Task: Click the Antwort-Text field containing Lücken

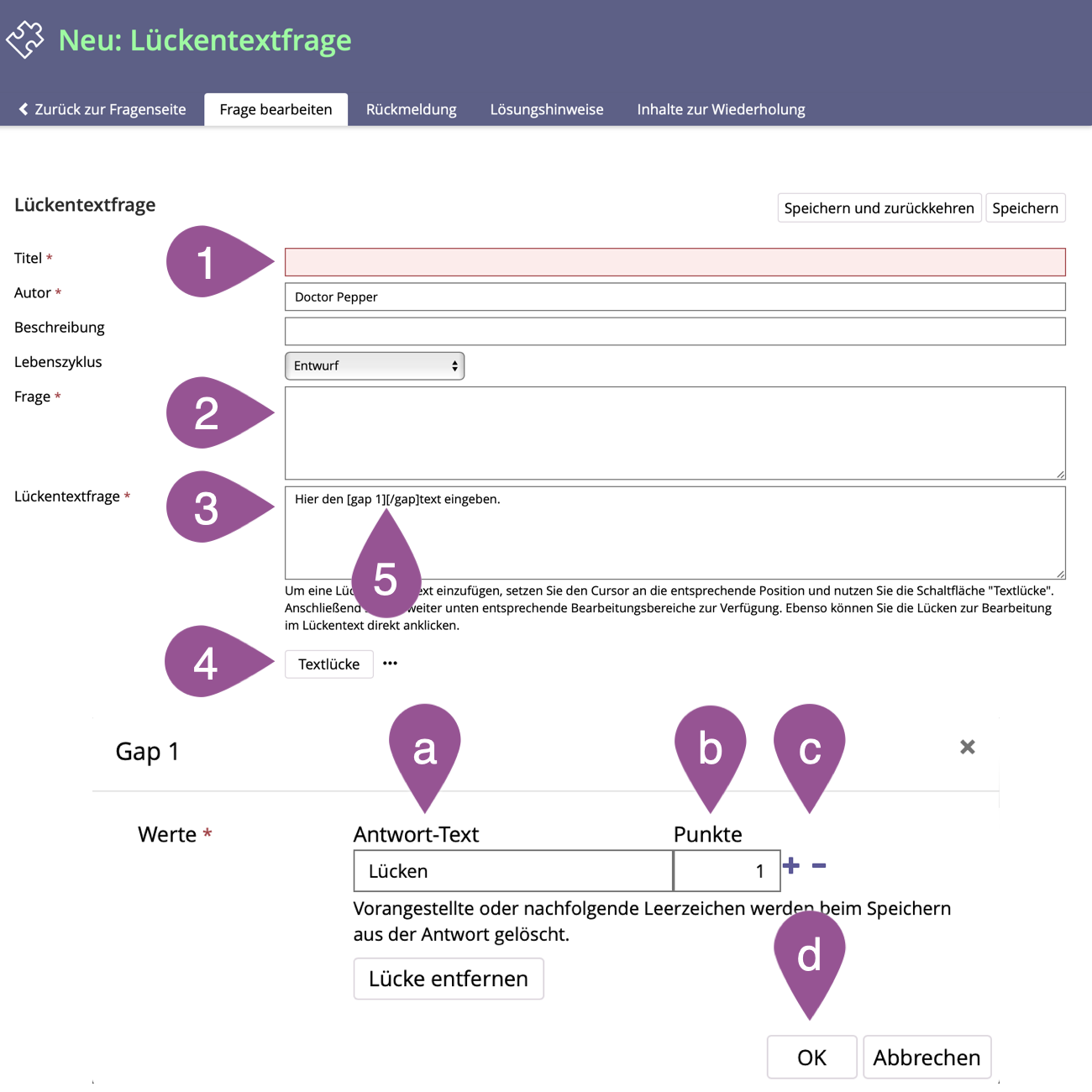Action: tap(512, 871)
